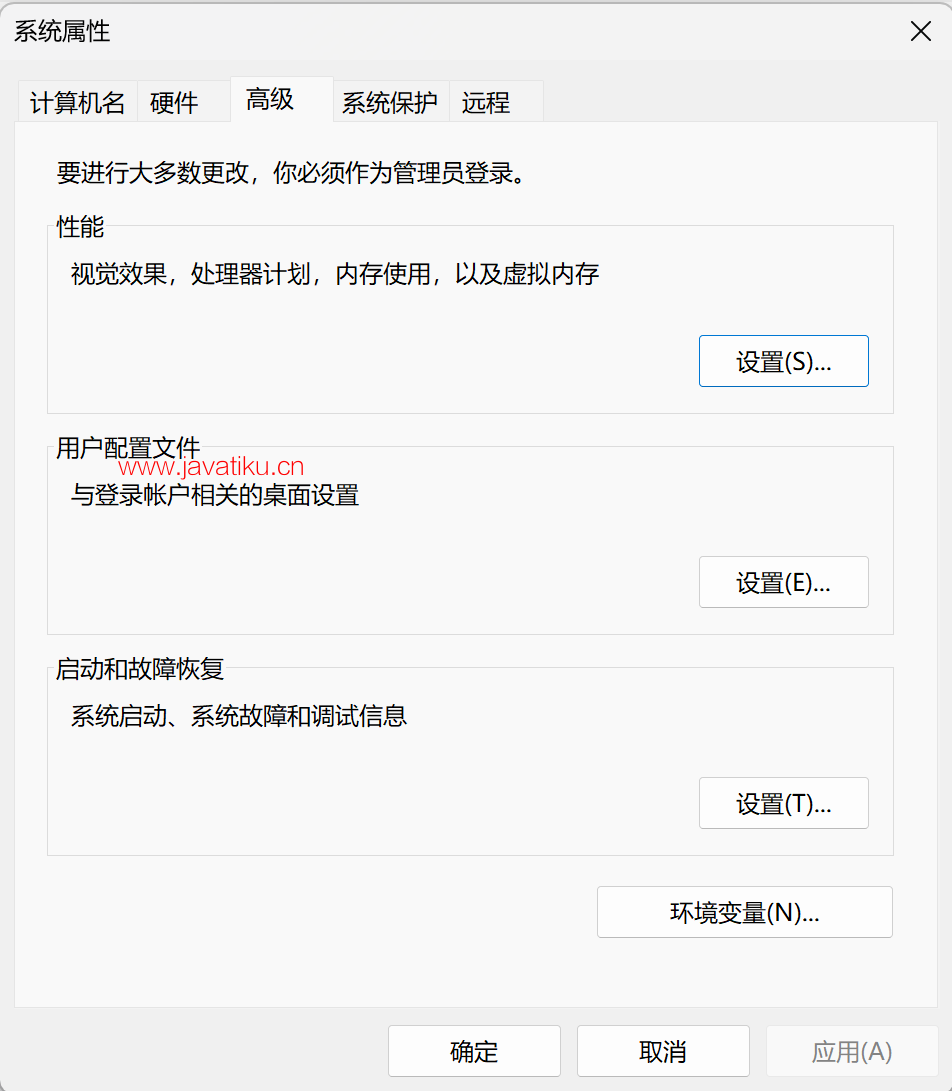952x1091 pixels.
Task: Click text 视觉效果，处理器计划，内存使用，以及虚拟内存
Action: (335, 274)
